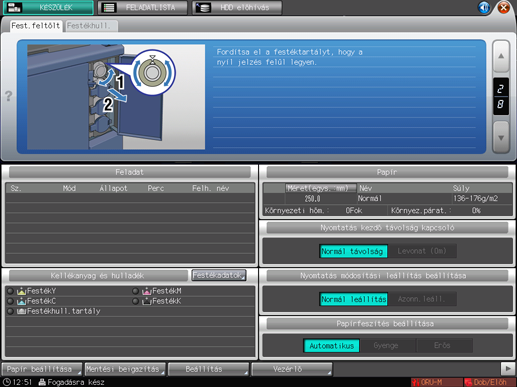517x387 pixels.
Task: Open the Festékadatok toner data button
Action: point(219,275)
